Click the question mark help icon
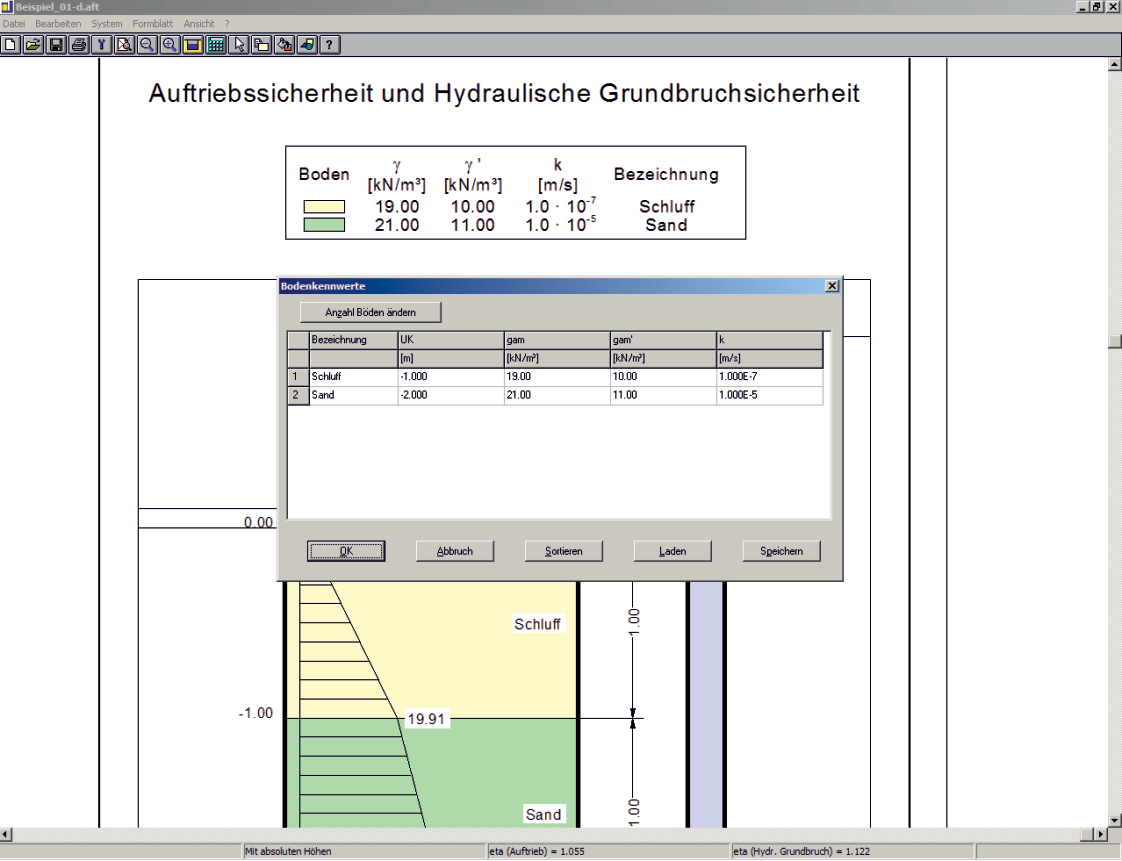 coord(329,45)
